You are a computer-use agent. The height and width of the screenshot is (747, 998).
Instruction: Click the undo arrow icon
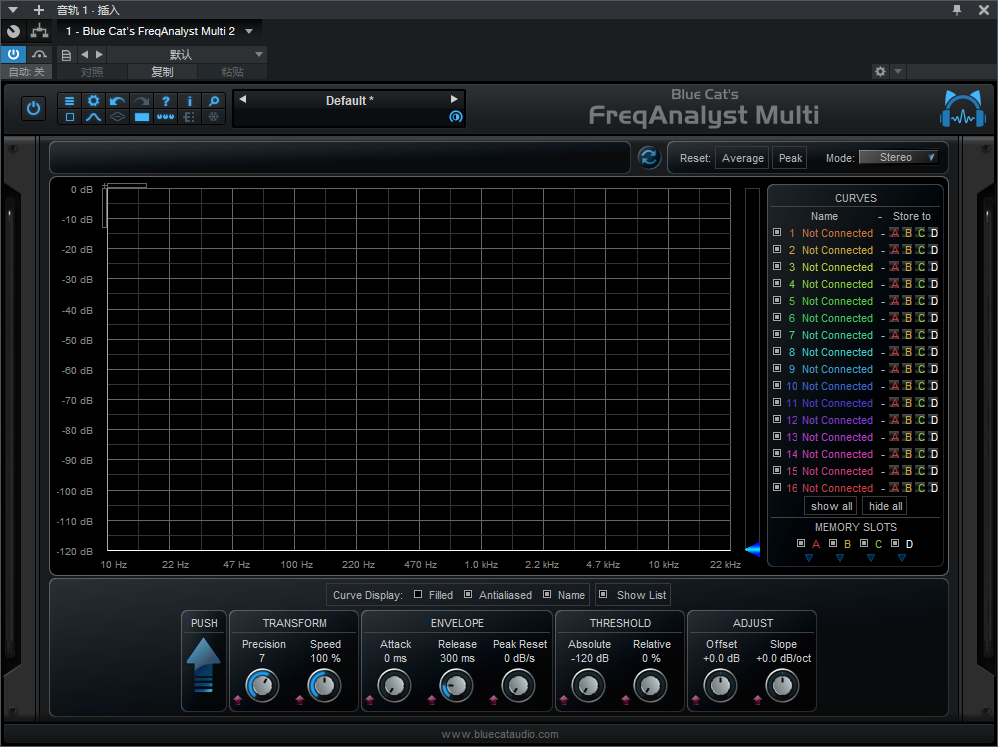(x=117, y=101)
